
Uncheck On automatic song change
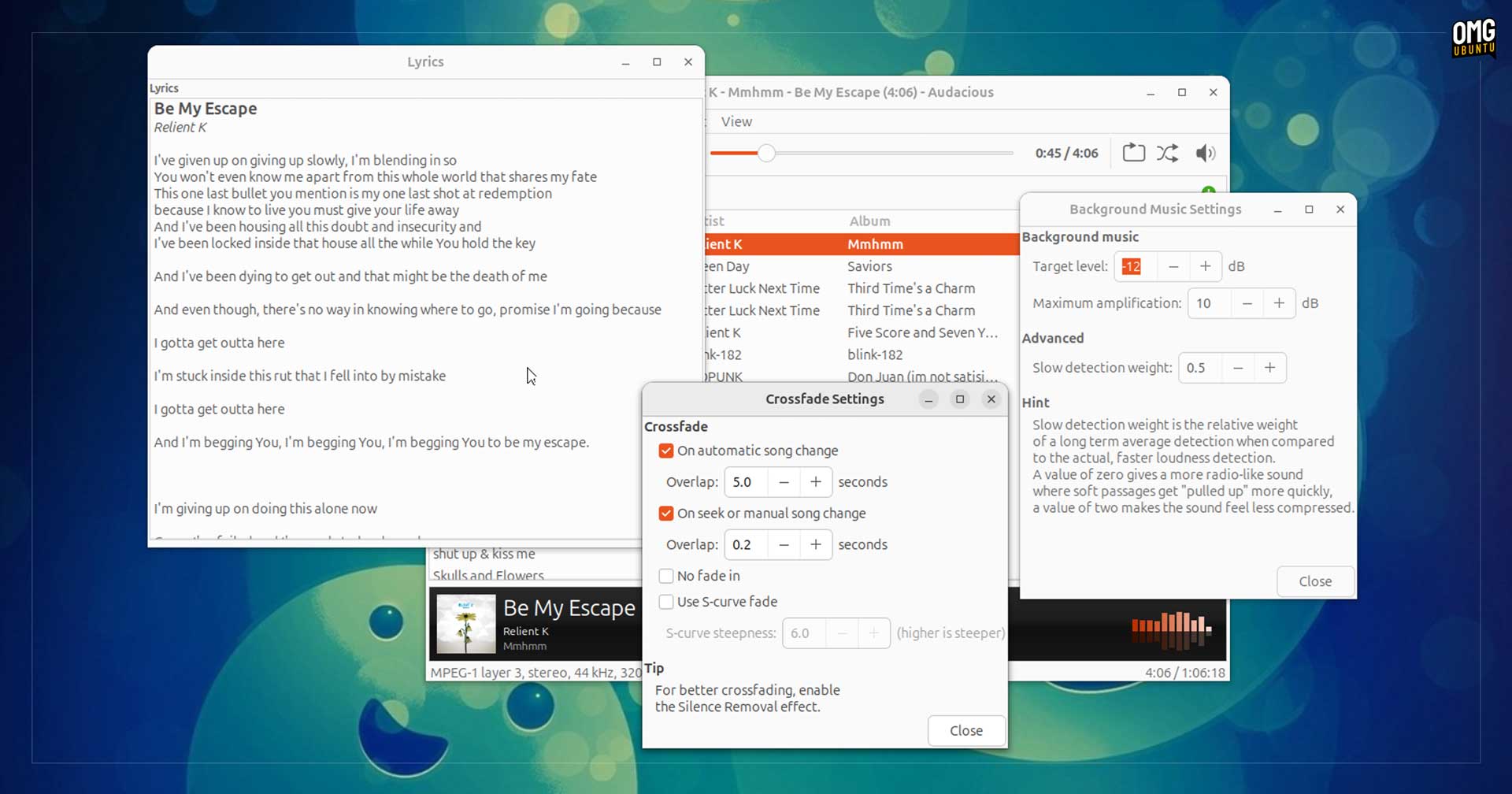[x=666, y=451]
